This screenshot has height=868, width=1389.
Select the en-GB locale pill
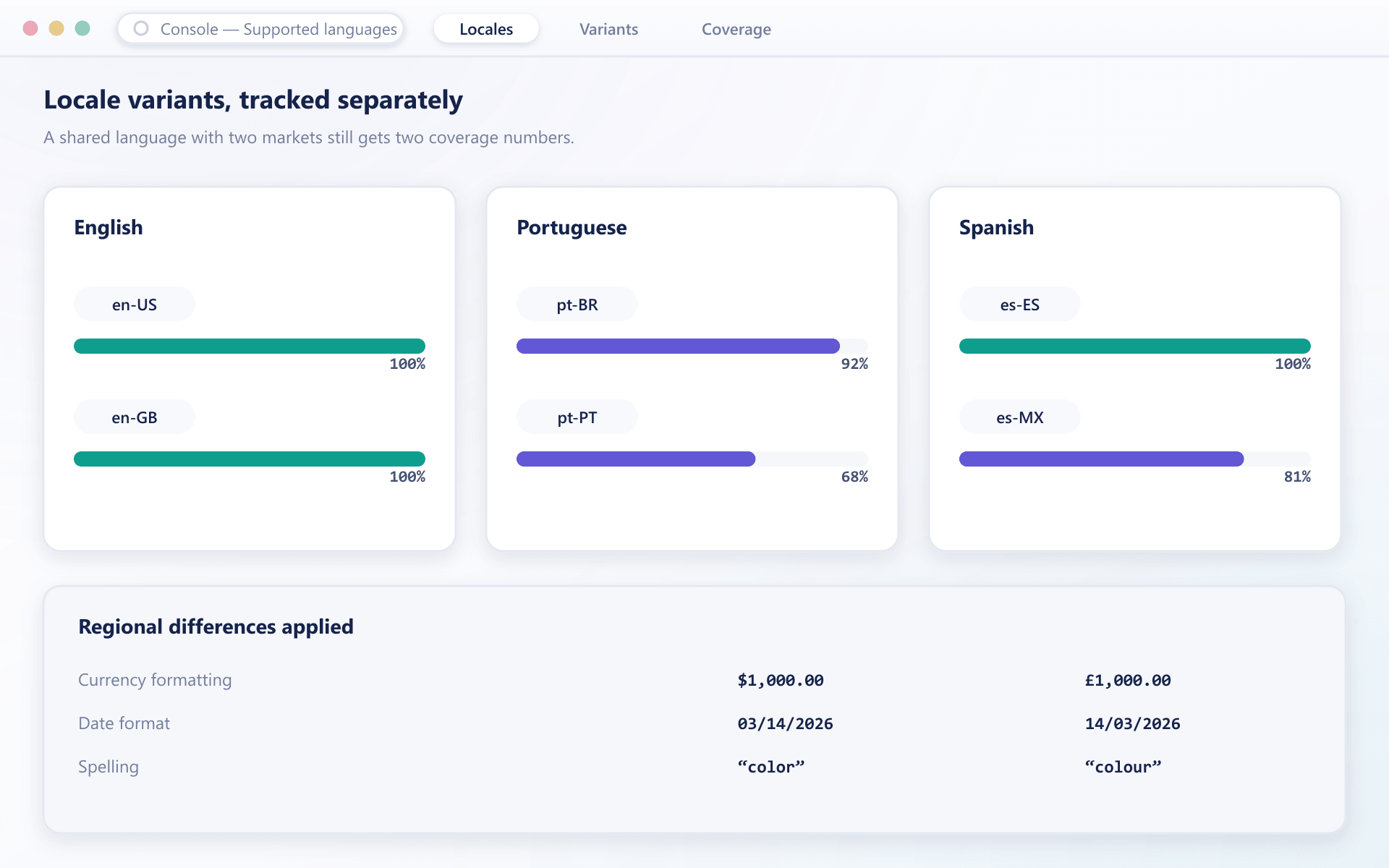tap(135, 417)
